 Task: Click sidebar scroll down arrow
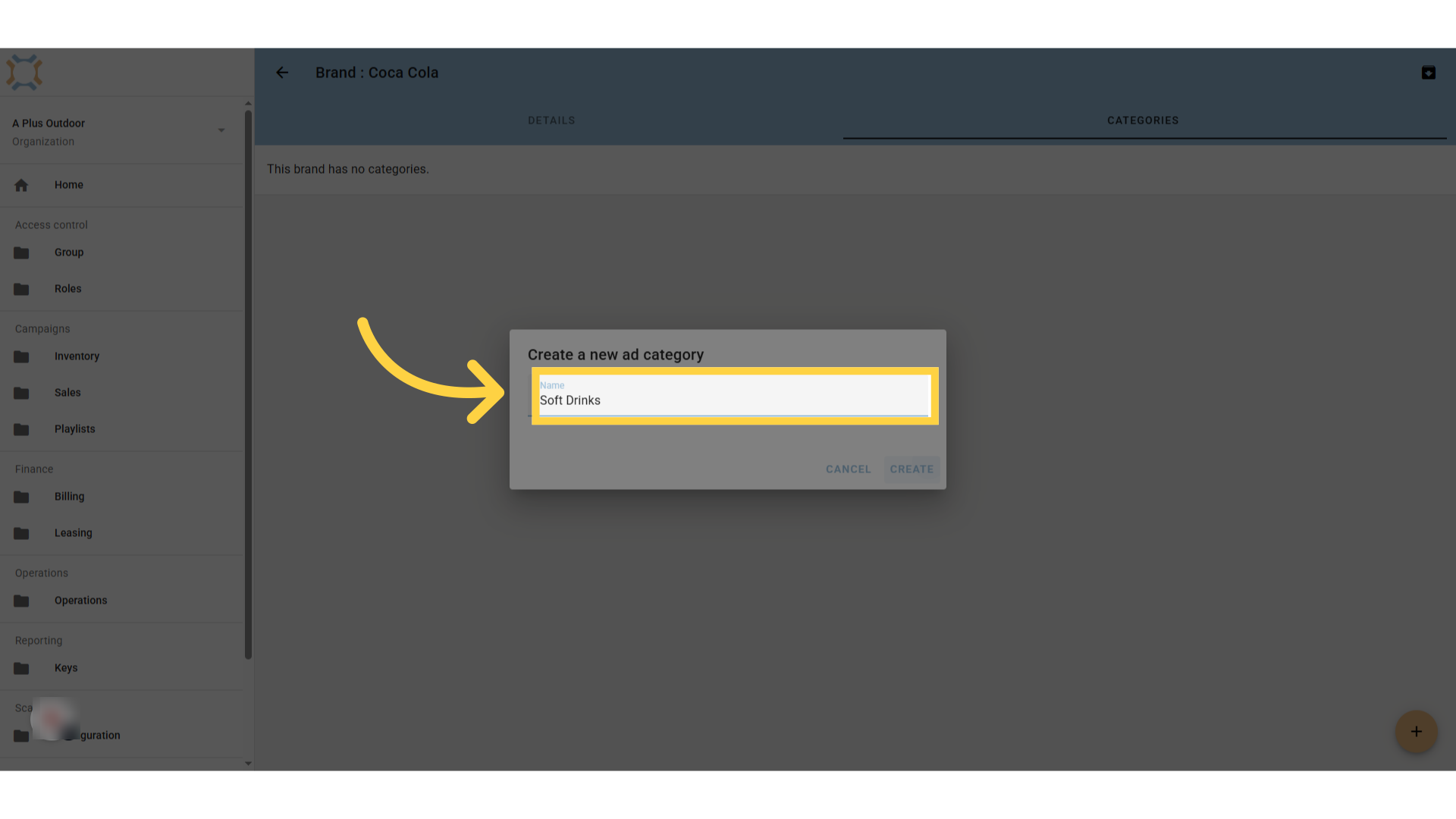coord(248,764)
